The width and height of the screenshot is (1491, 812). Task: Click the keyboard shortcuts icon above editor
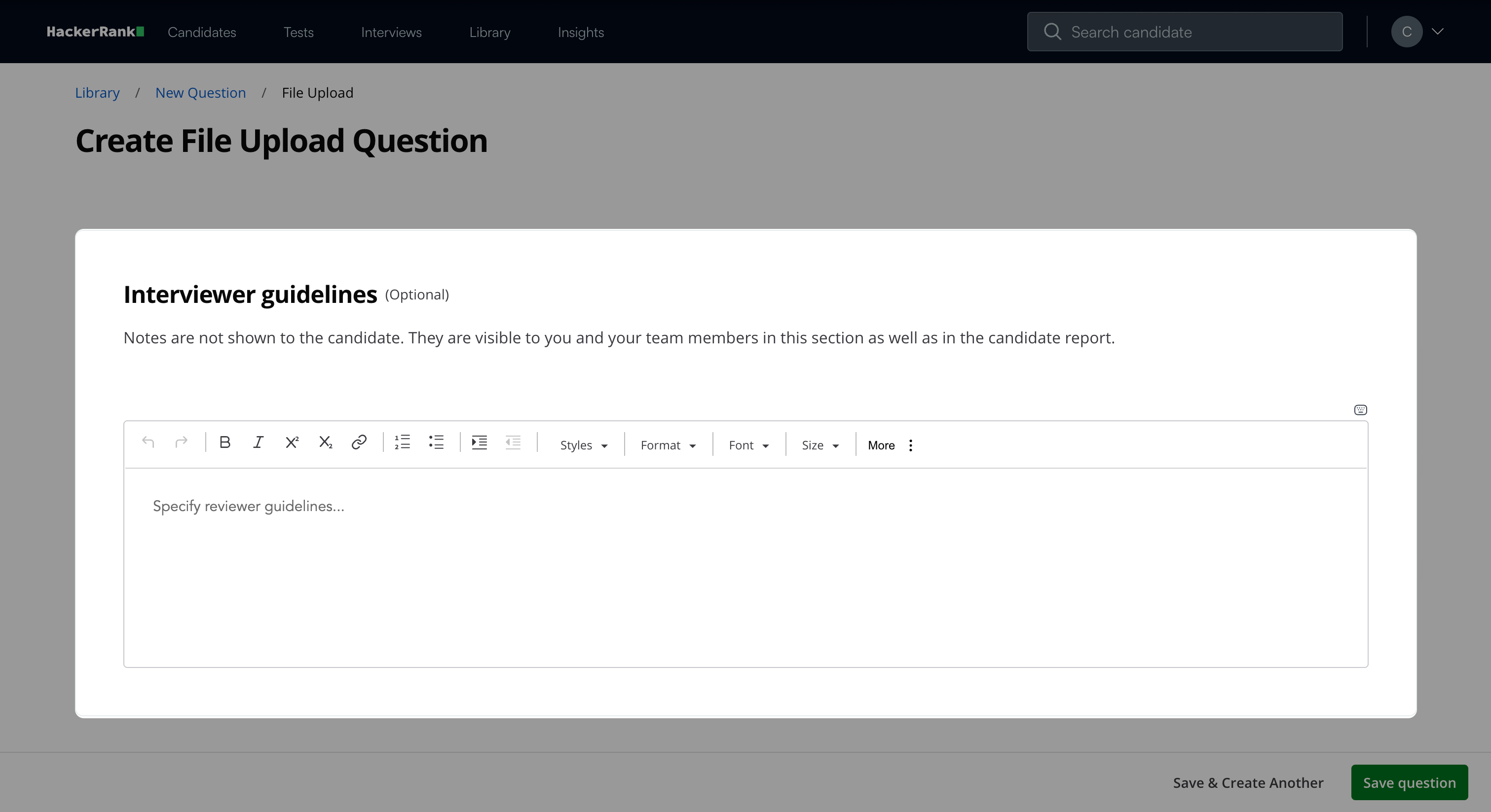(x=1360, y=410)
